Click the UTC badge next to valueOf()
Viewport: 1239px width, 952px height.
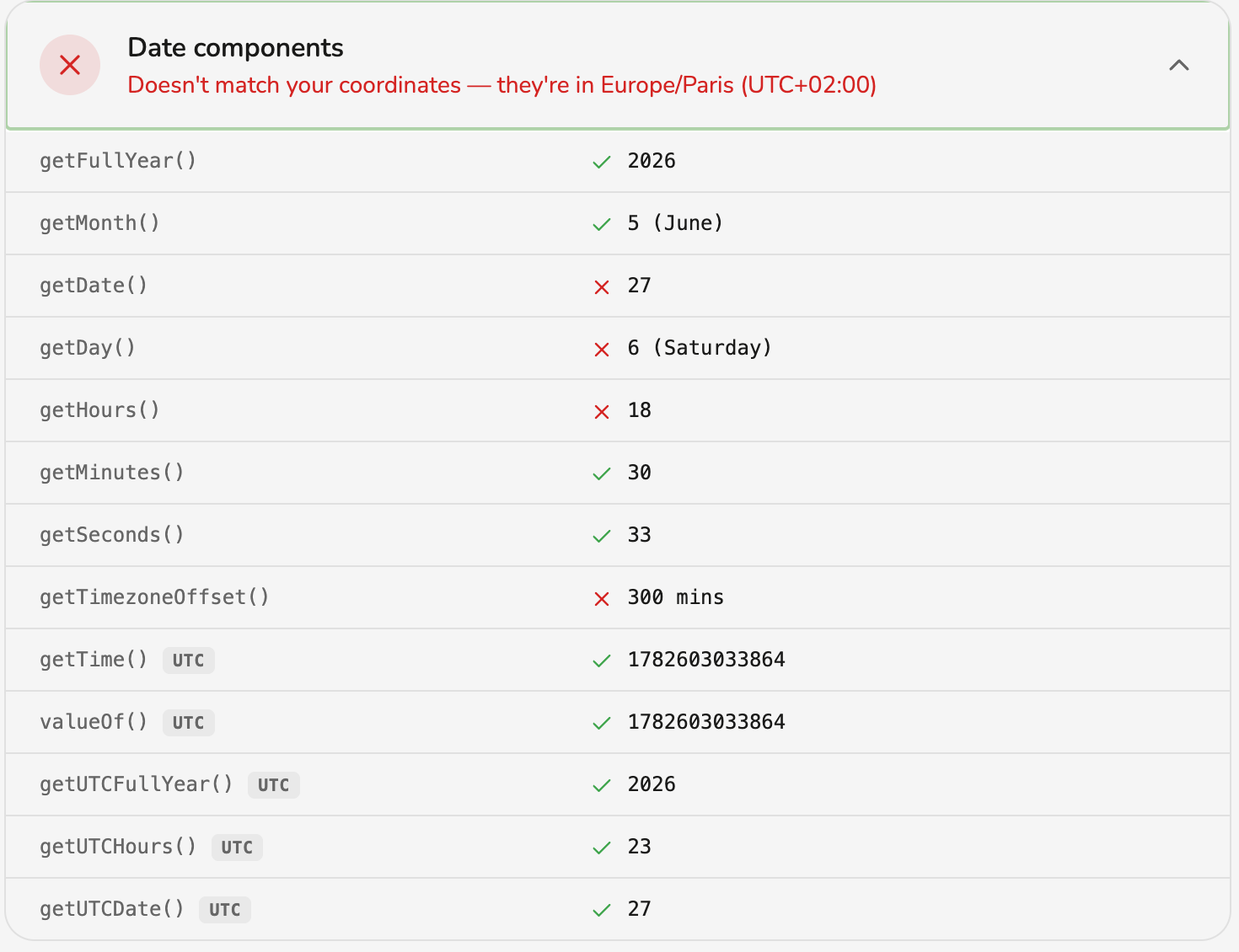189,723
